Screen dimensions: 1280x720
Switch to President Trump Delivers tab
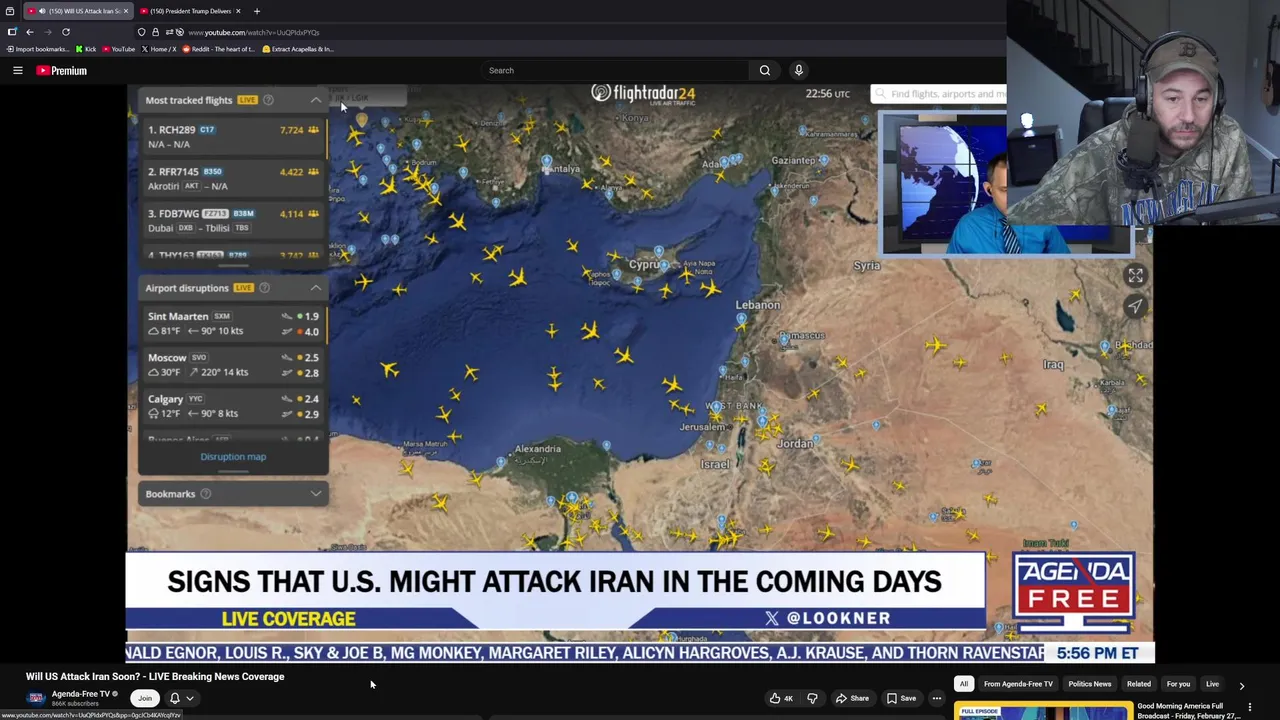(189, 11)
